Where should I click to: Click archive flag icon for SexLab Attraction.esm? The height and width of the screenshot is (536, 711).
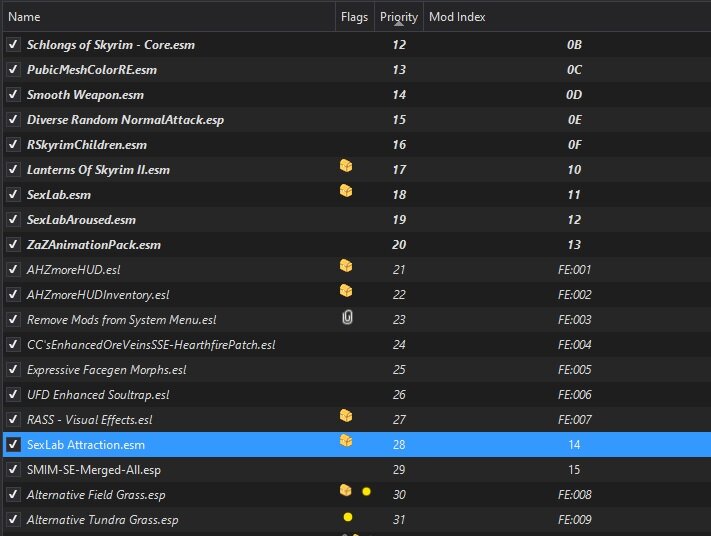(x=346, y=441)
